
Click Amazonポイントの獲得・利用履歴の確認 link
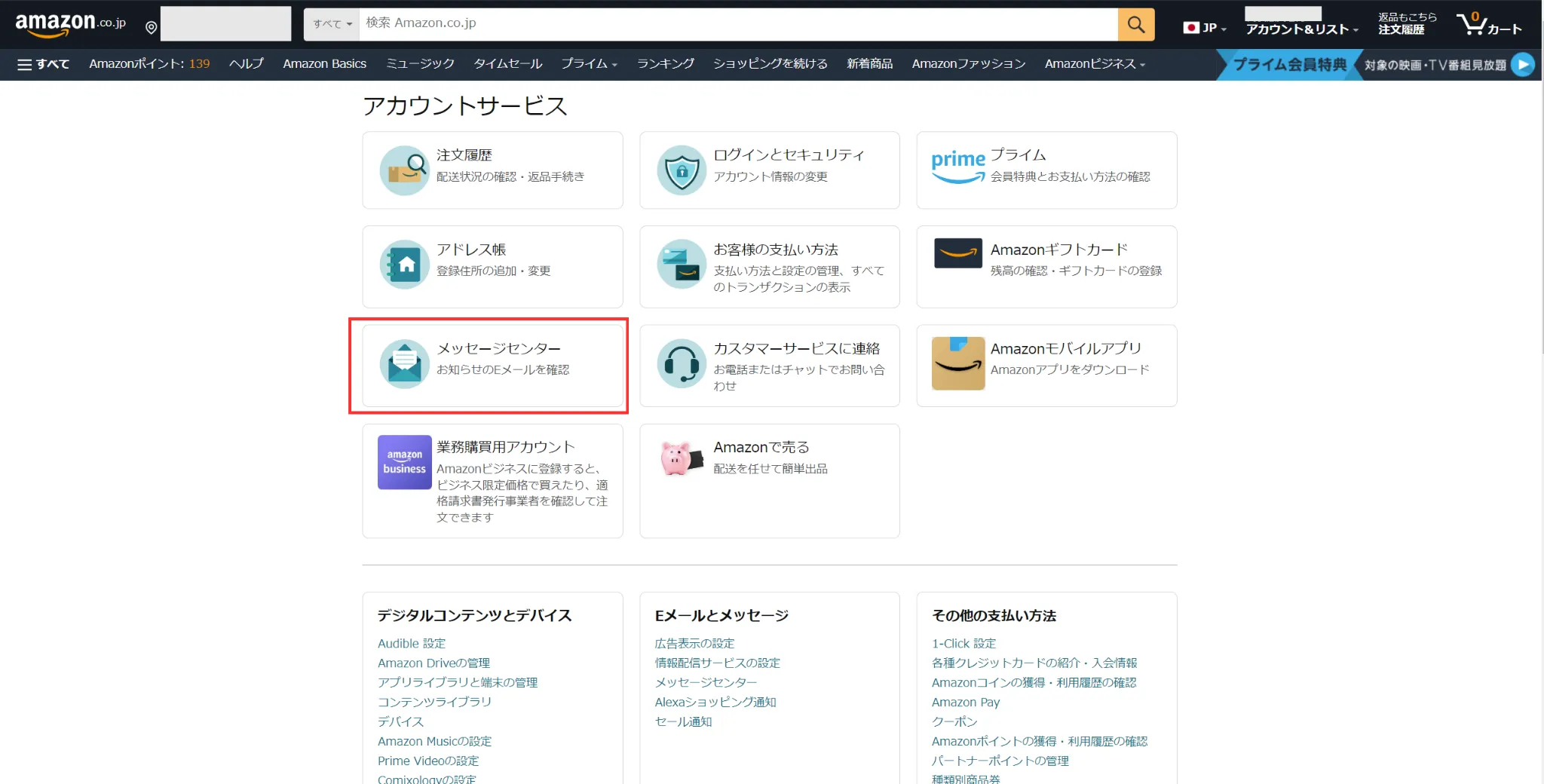(1040, 742)
